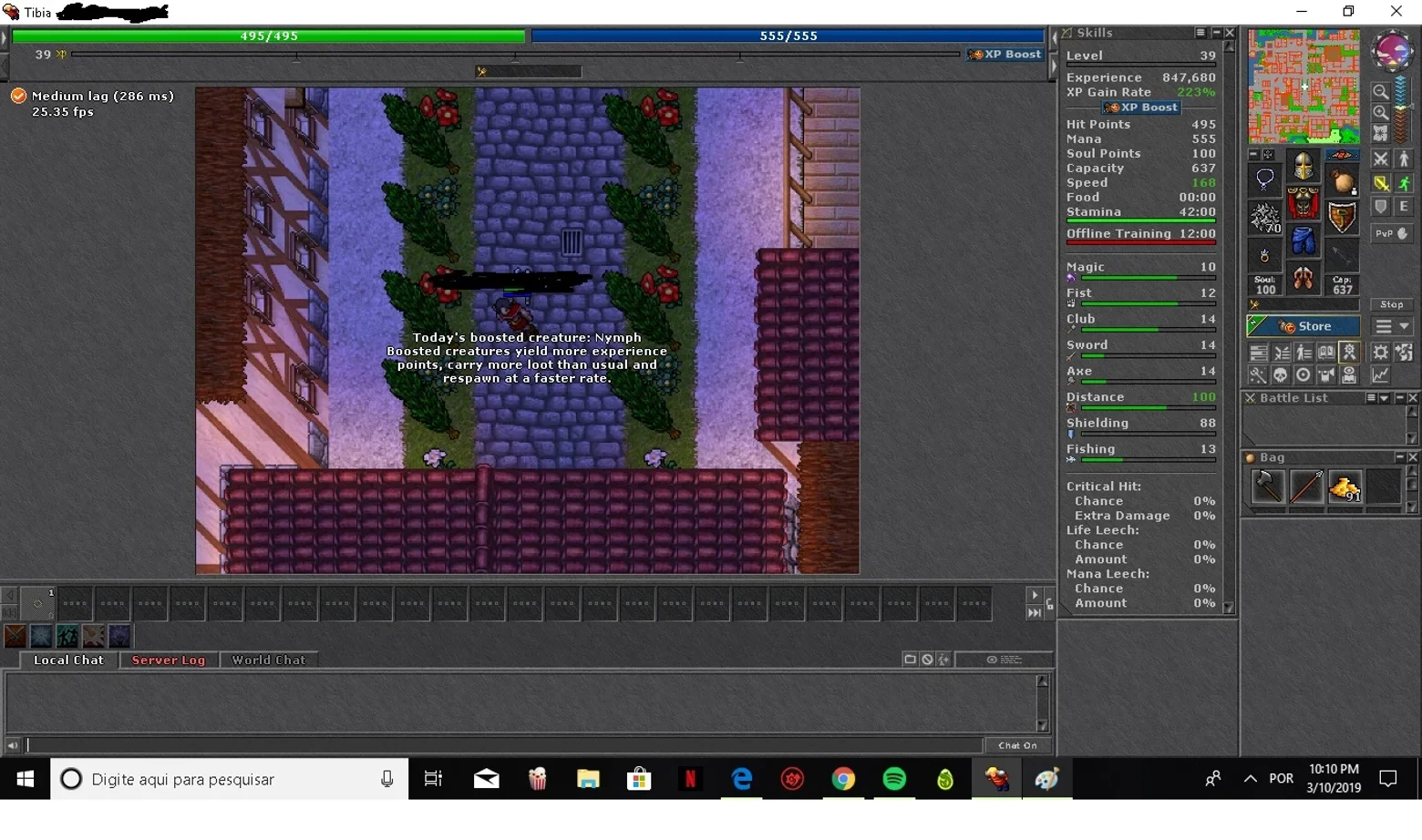The width and height of the screenshot is (1422, 840).
Task: Collapse the Bag container panel
Action: click(1399, 457)
